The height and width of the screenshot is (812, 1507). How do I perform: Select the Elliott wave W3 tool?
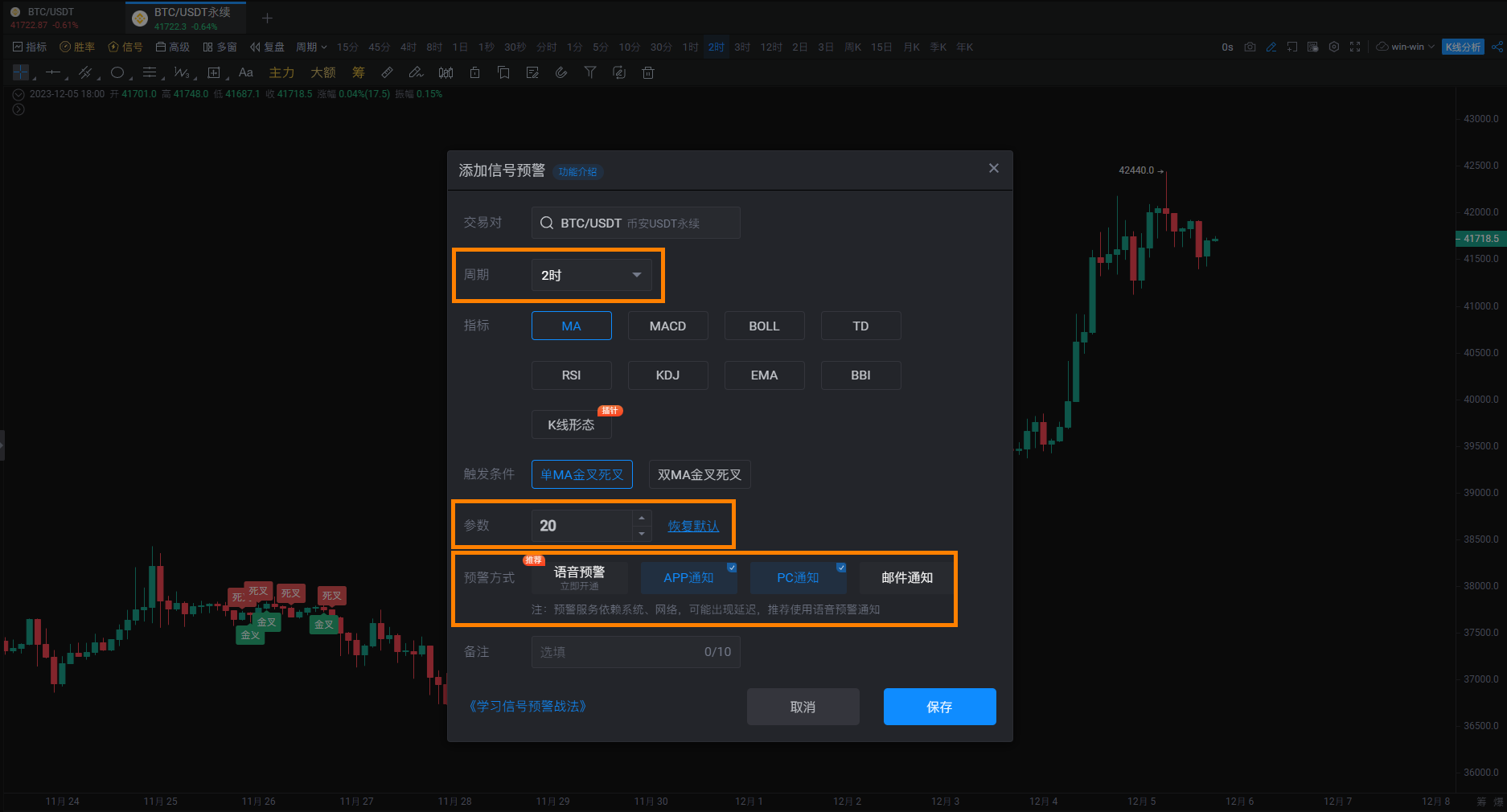(x=182, y=72)
